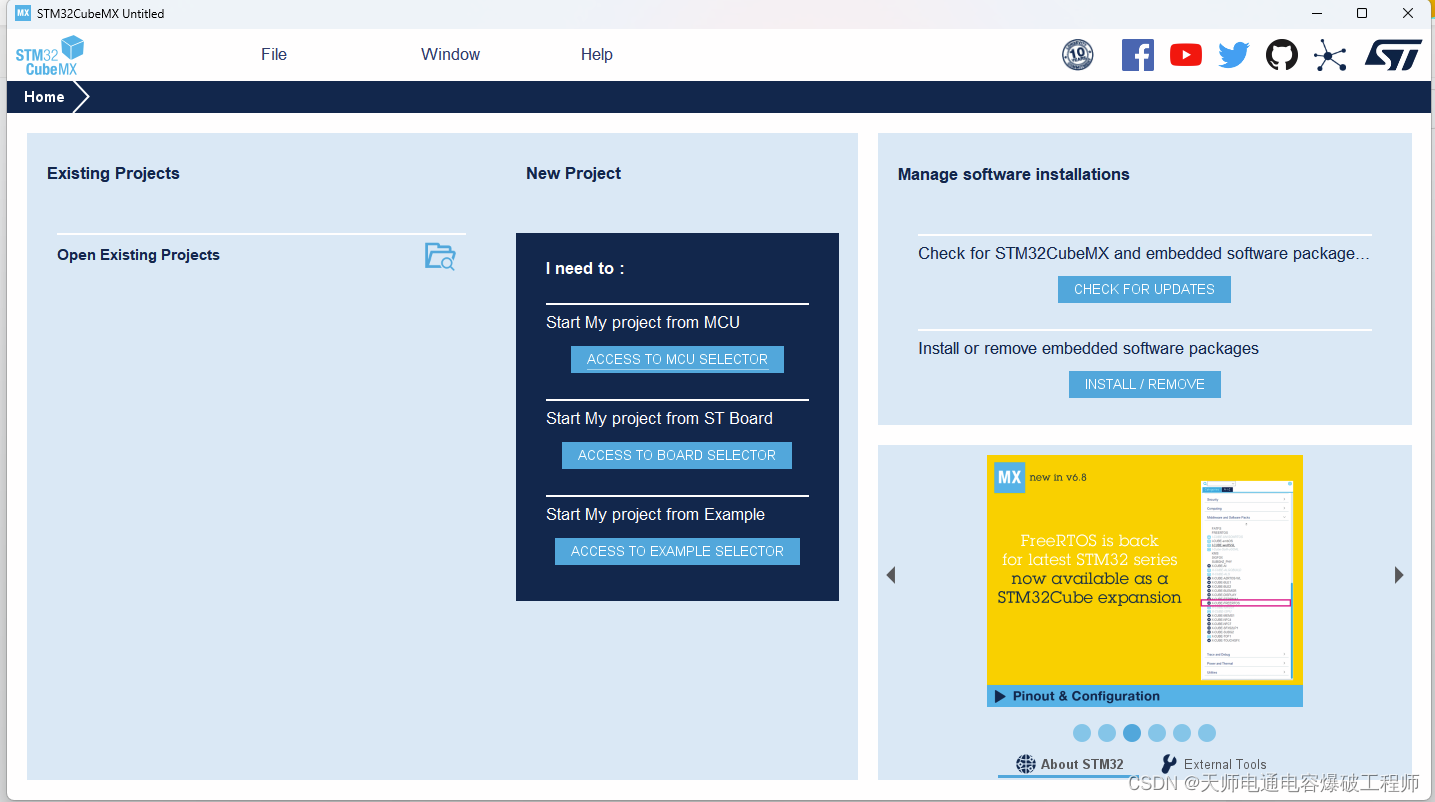
Task: Open the Facebook icon link
Action: (1137, 55)
